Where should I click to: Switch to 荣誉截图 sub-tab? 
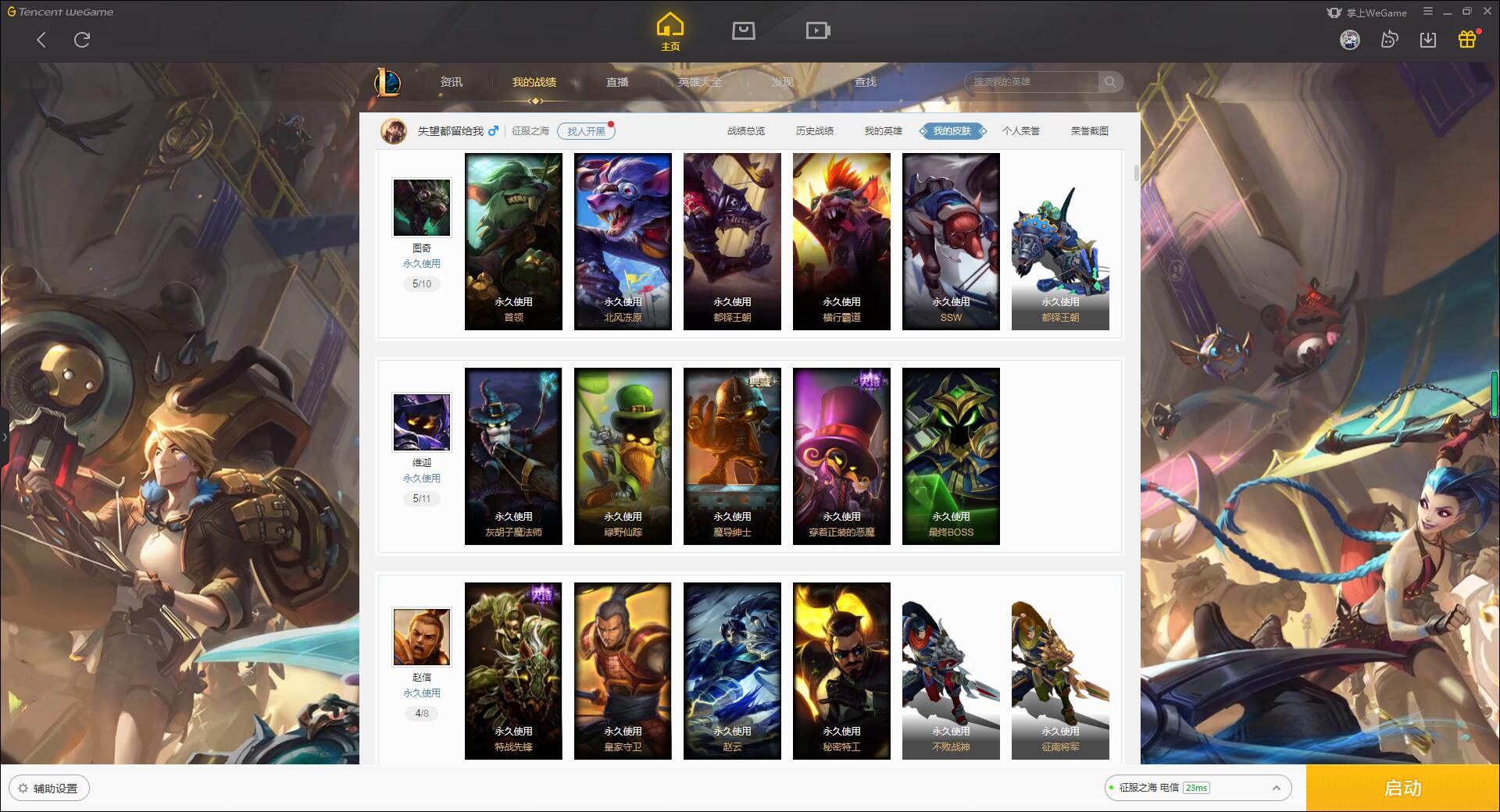click(x=1090, y=131)
